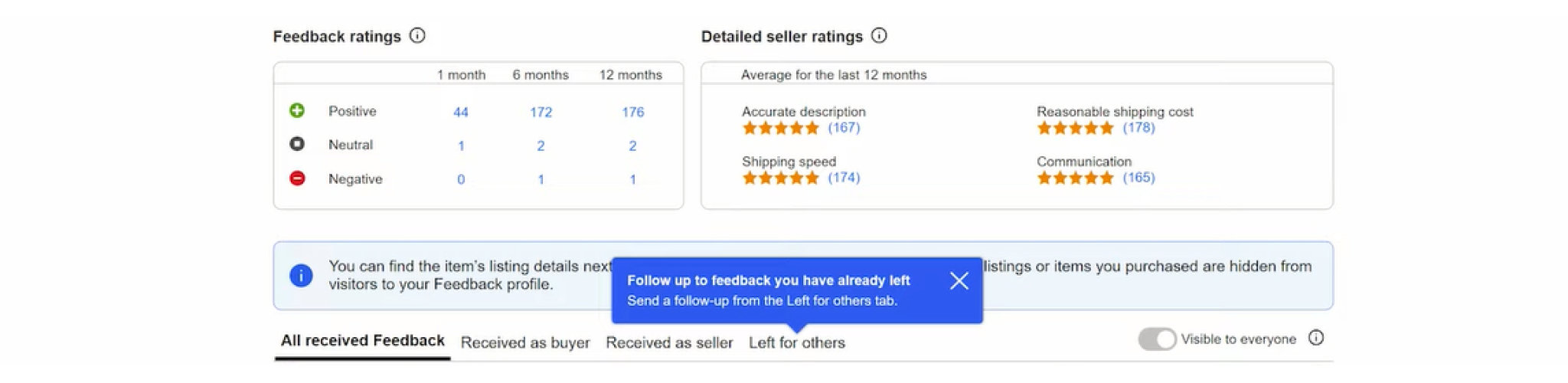Click info icon next to Feedback ratings
The image size is (1568, 383).
point(417,35)
